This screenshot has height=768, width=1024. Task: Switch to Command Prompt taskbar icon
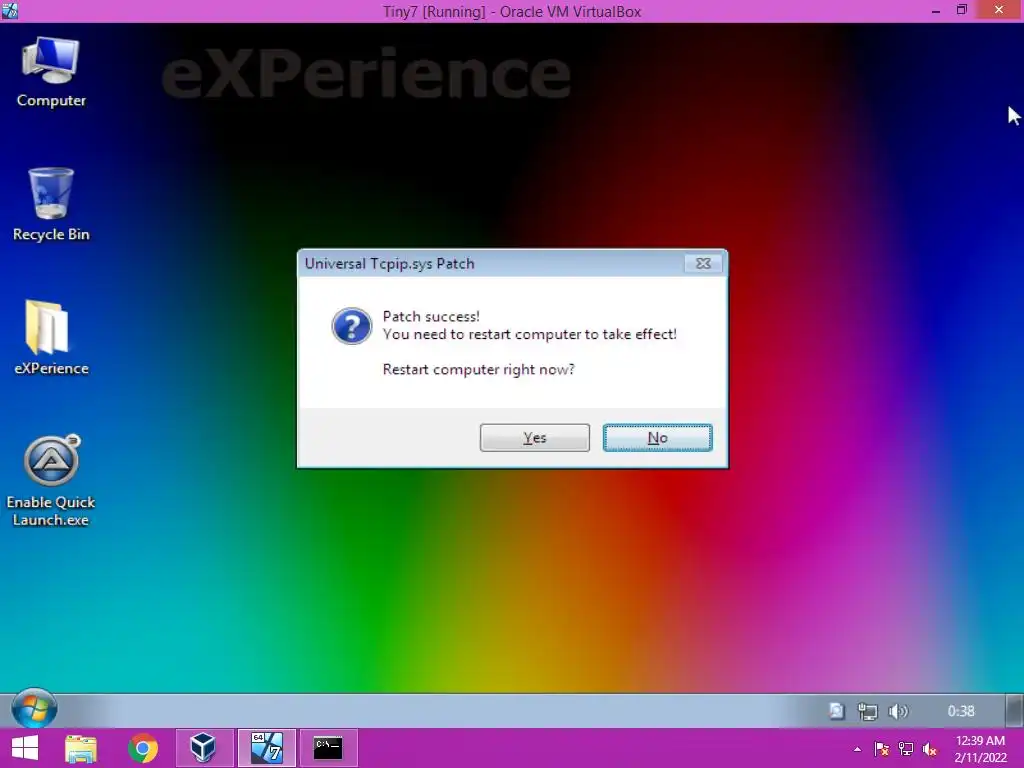tap(328, 748)
